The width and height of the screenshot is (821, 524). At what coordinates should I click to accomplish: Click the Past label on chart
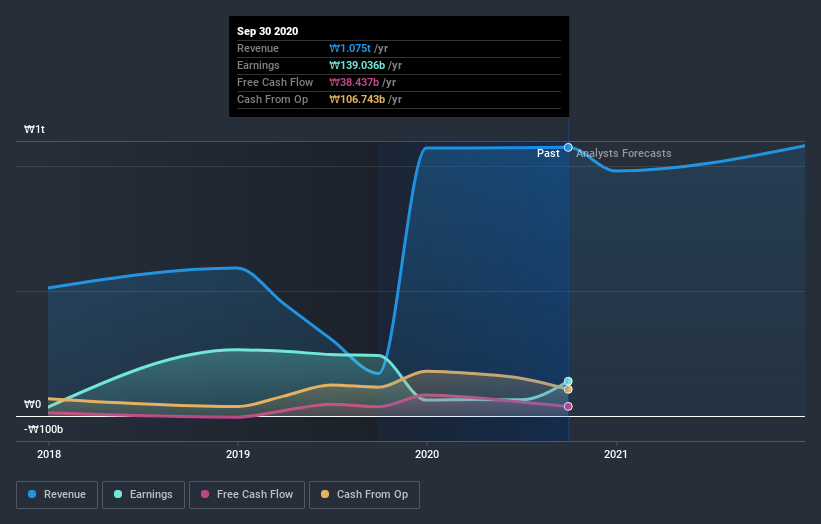point(548,153)
